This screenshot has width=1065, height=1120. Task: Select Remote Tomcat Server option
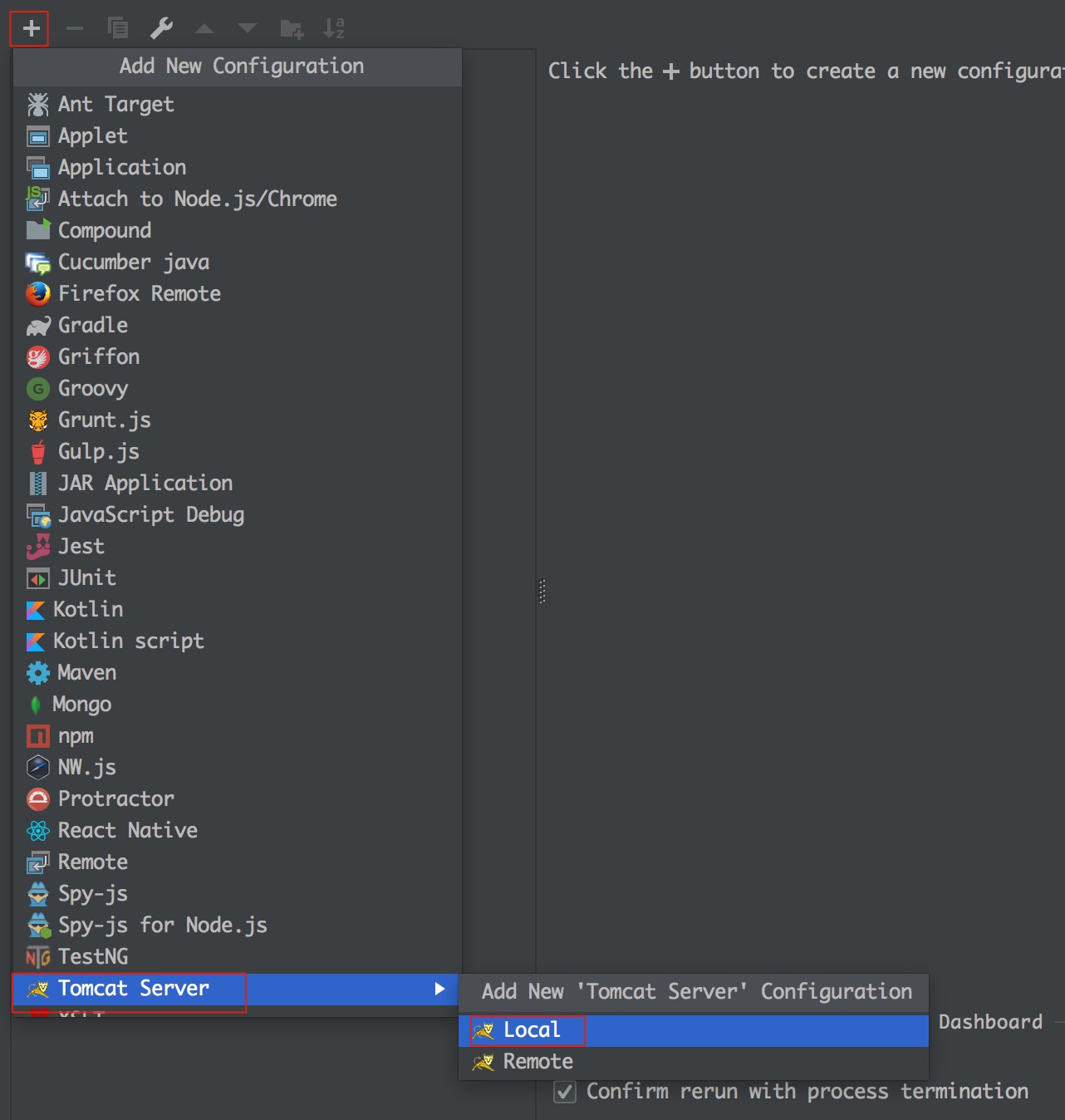(x=537, y=1062)
